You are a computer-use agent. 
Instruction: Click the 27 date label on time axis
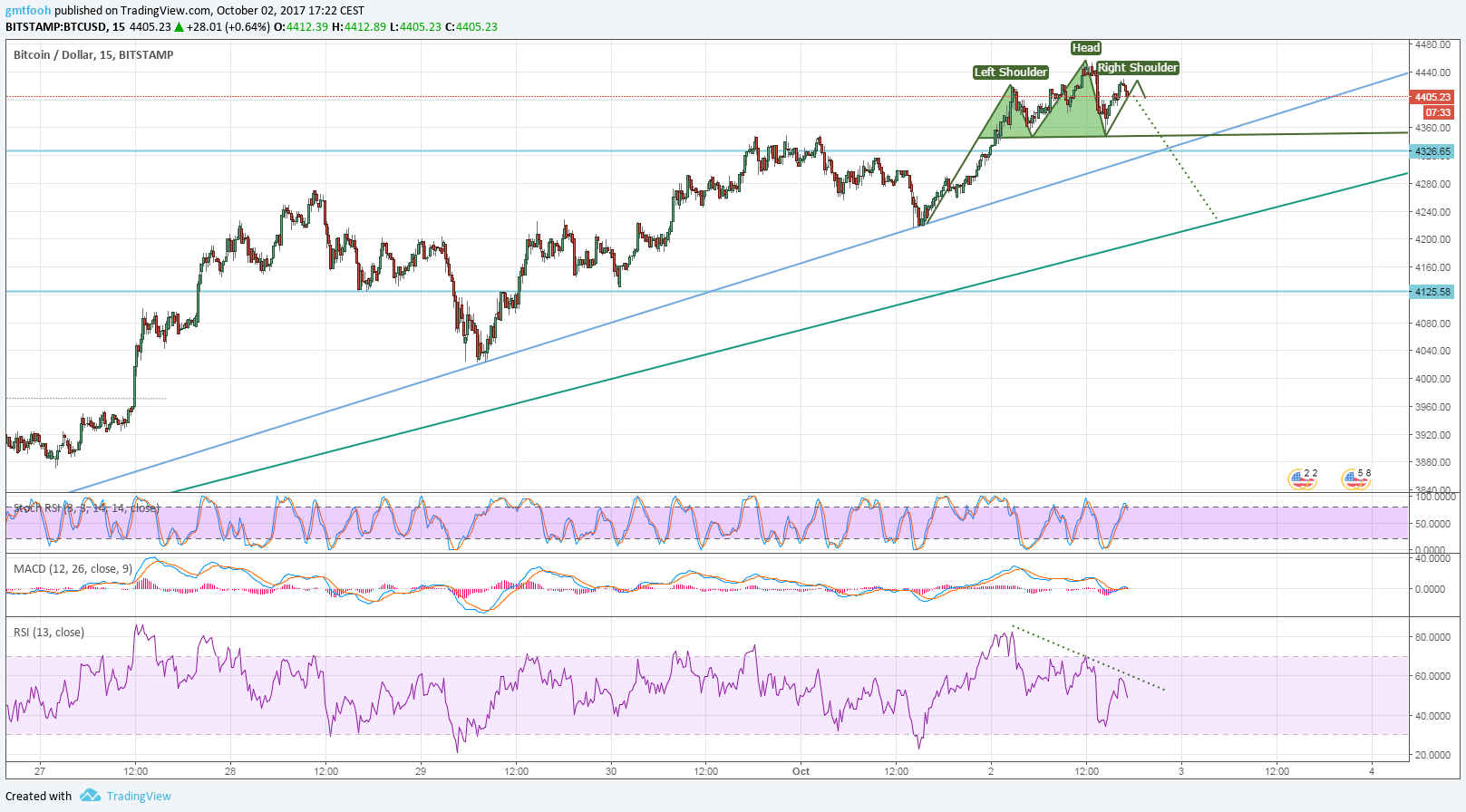40,771
